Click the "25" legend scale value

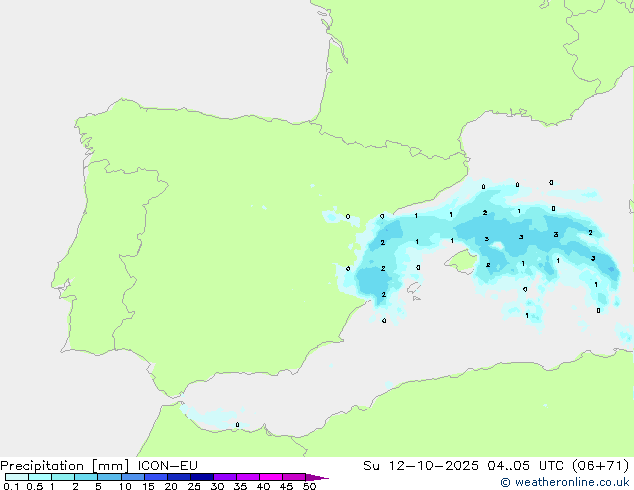194,486
